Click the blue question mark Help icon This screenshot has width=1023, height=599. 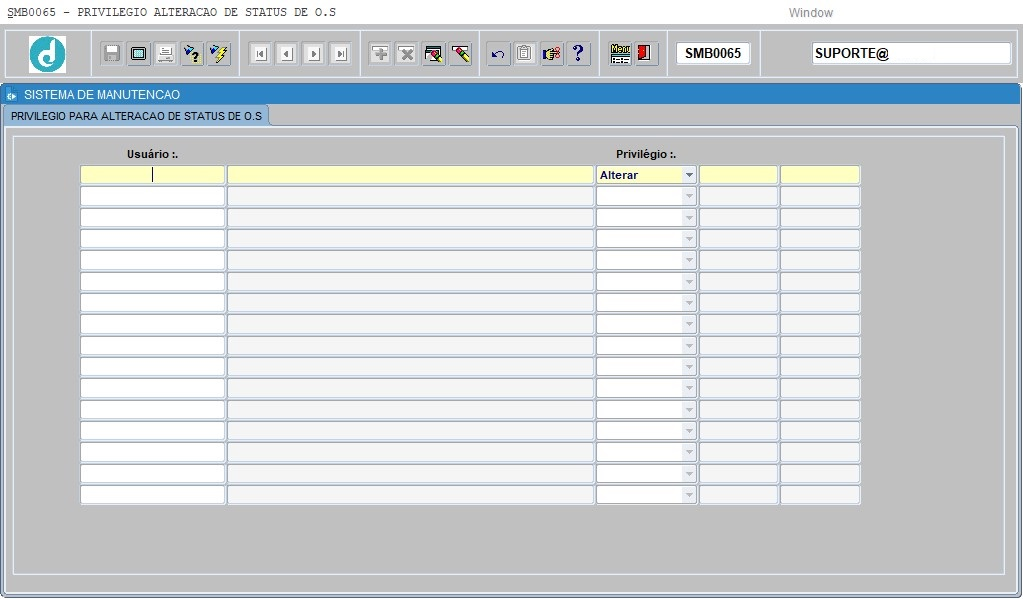click(578, 54)
